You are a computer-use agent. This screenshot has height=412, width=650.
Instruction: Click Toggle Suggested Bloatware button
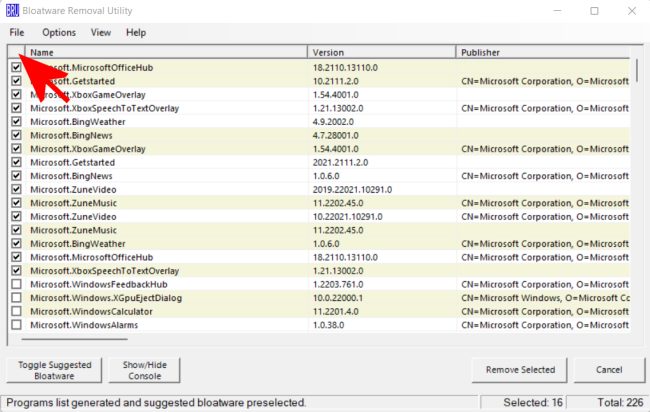54,370
